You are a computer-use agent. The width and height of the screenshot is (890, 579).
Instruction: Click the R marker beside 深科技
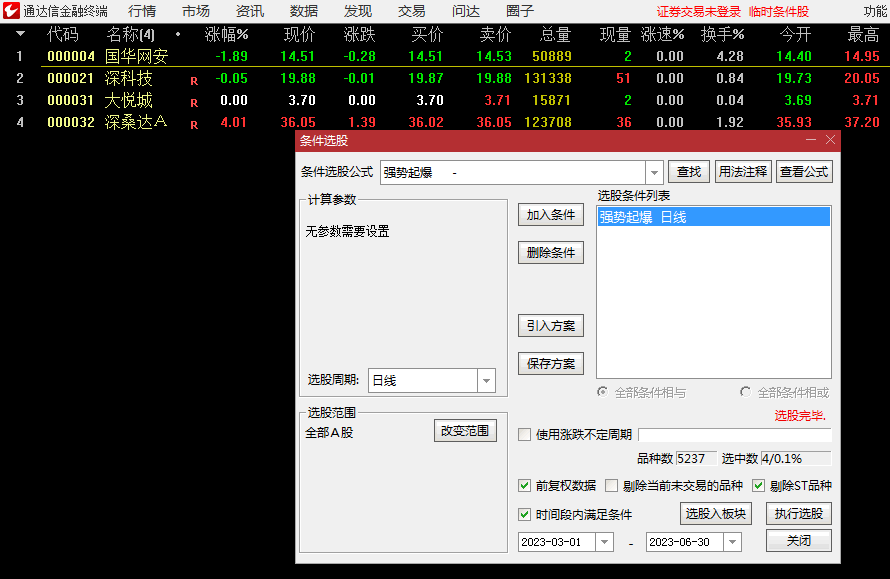(x=194, y=81)
